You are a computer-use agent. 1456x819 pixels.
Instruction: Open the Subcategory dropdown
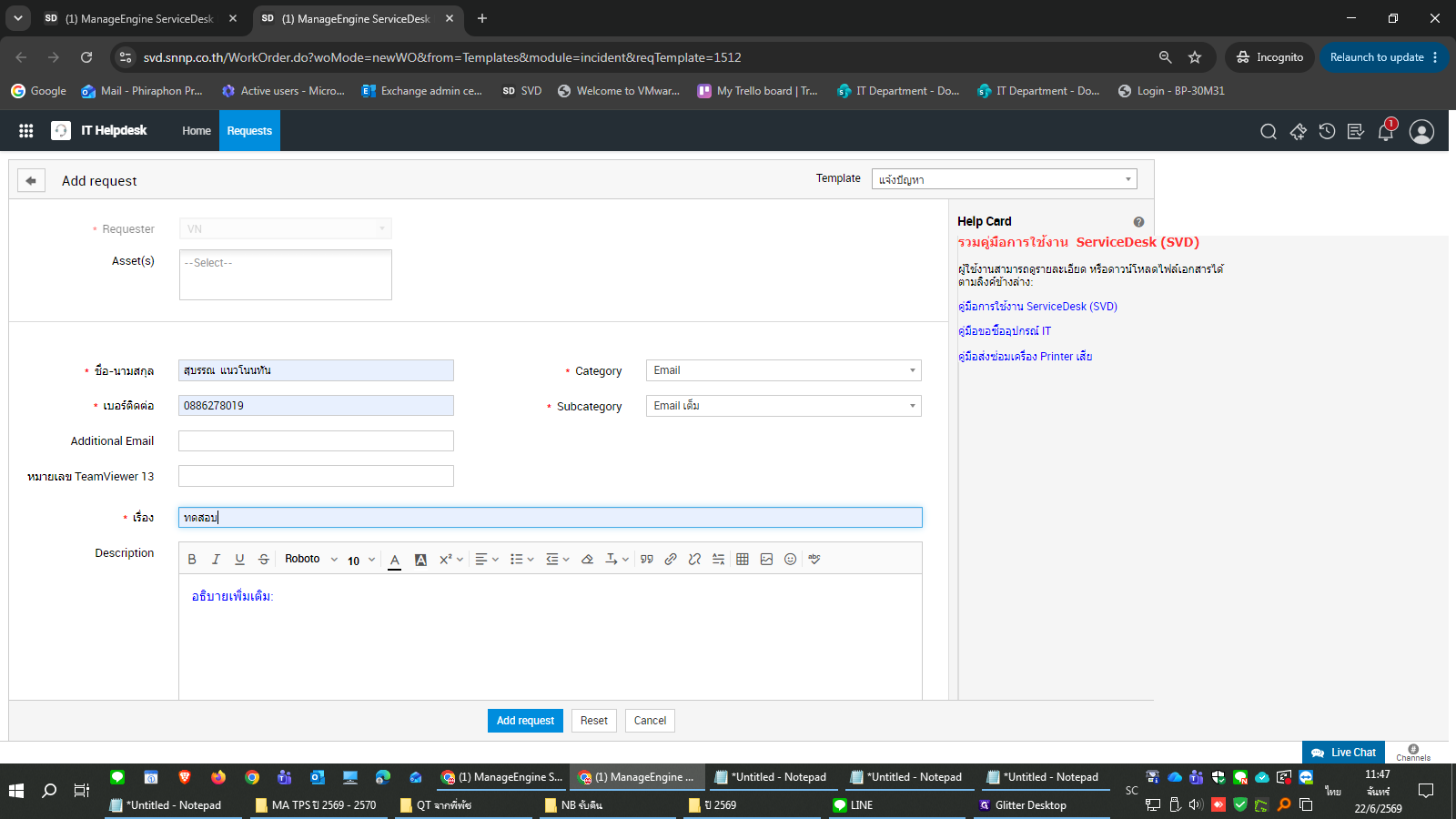click(784, 406)
